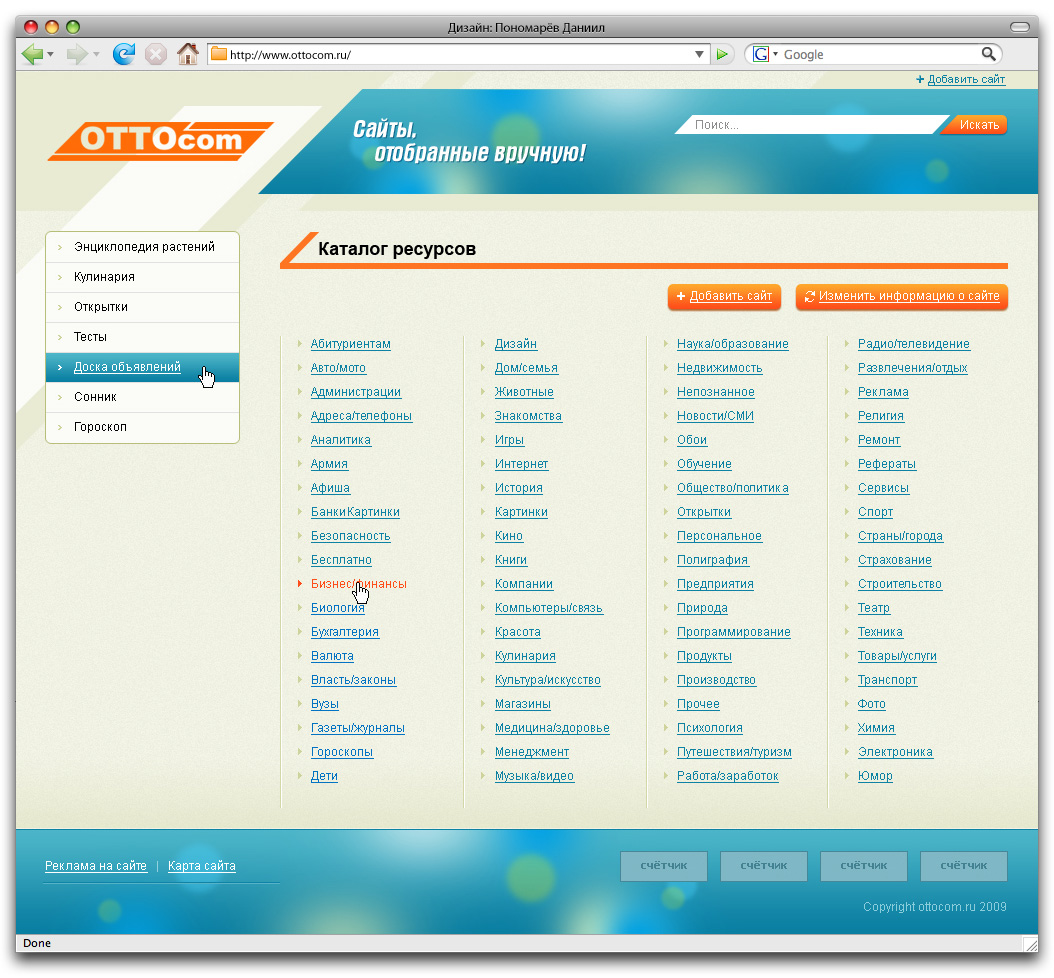Click the orange Добавить сайт button
1054x978 pixels.
point(724,297)
